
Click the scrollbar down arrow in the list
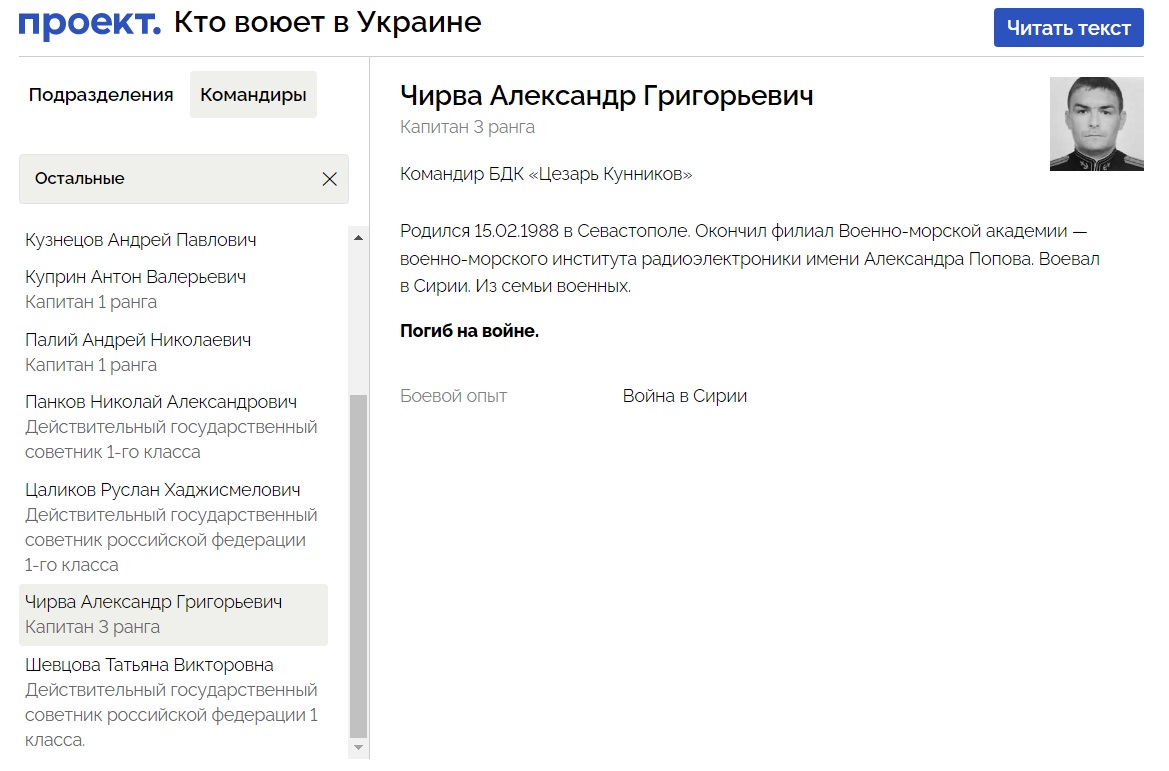tap(355, 748)
